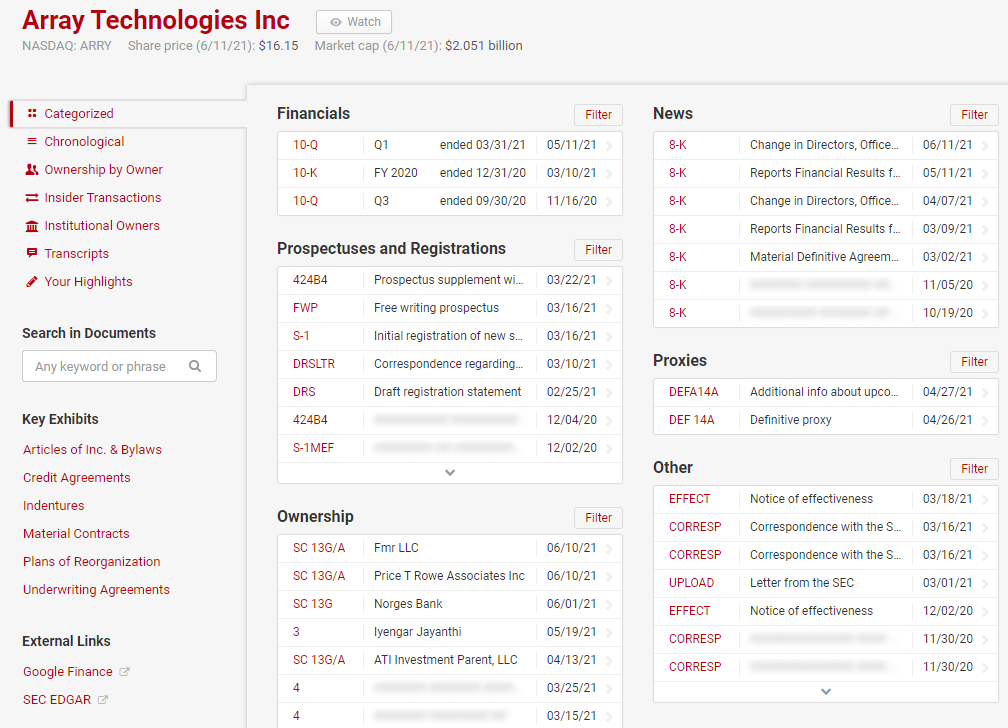The image size is (1008, 728).
Task: Filter the Proxies section
Action: tap(975, 361)
